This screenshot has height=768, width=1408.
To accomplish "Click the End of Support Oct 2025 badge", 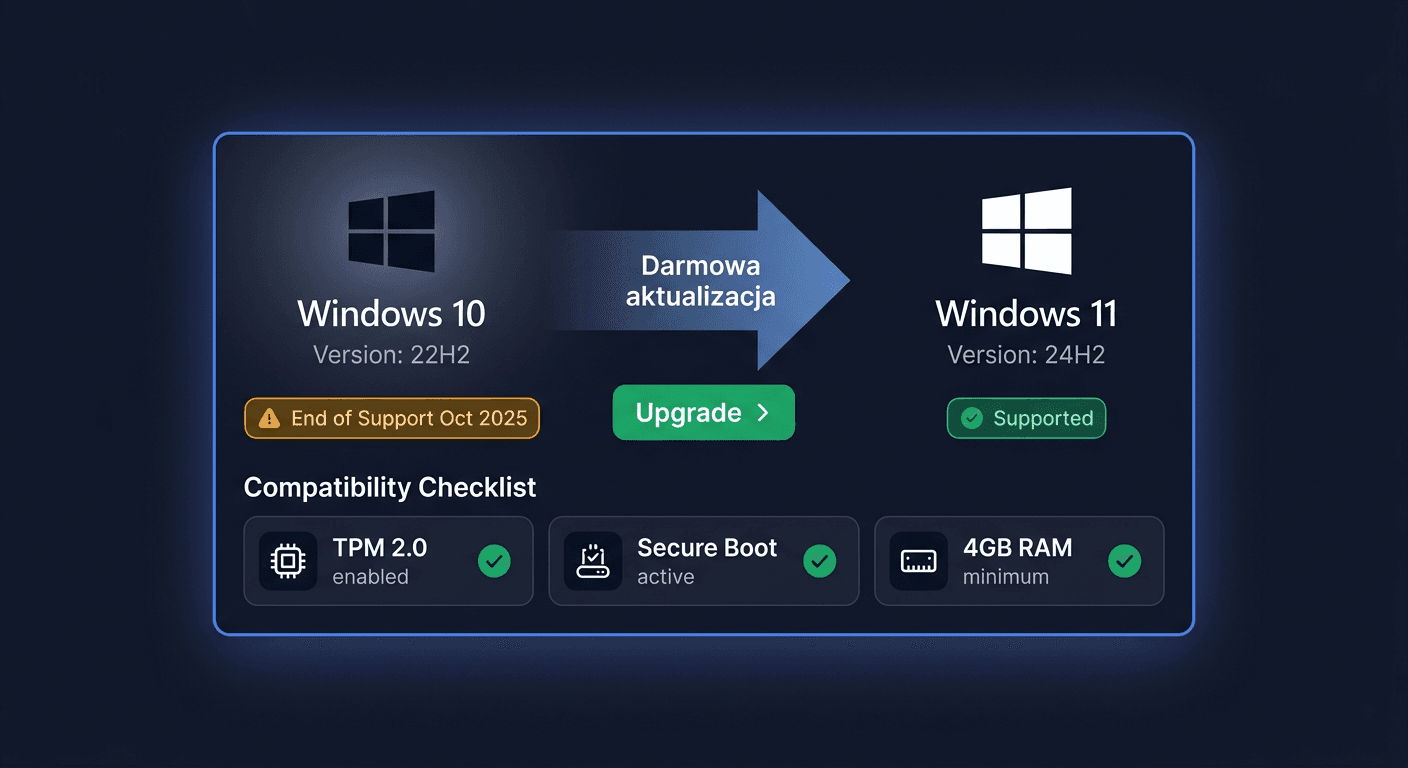I will tap(391, 418).
